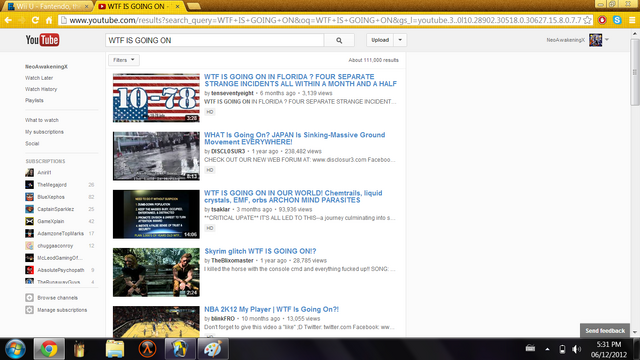Open the Half-Life taskbar icon
The height and width of the screenshot is (360, 640).
[147, 349]
